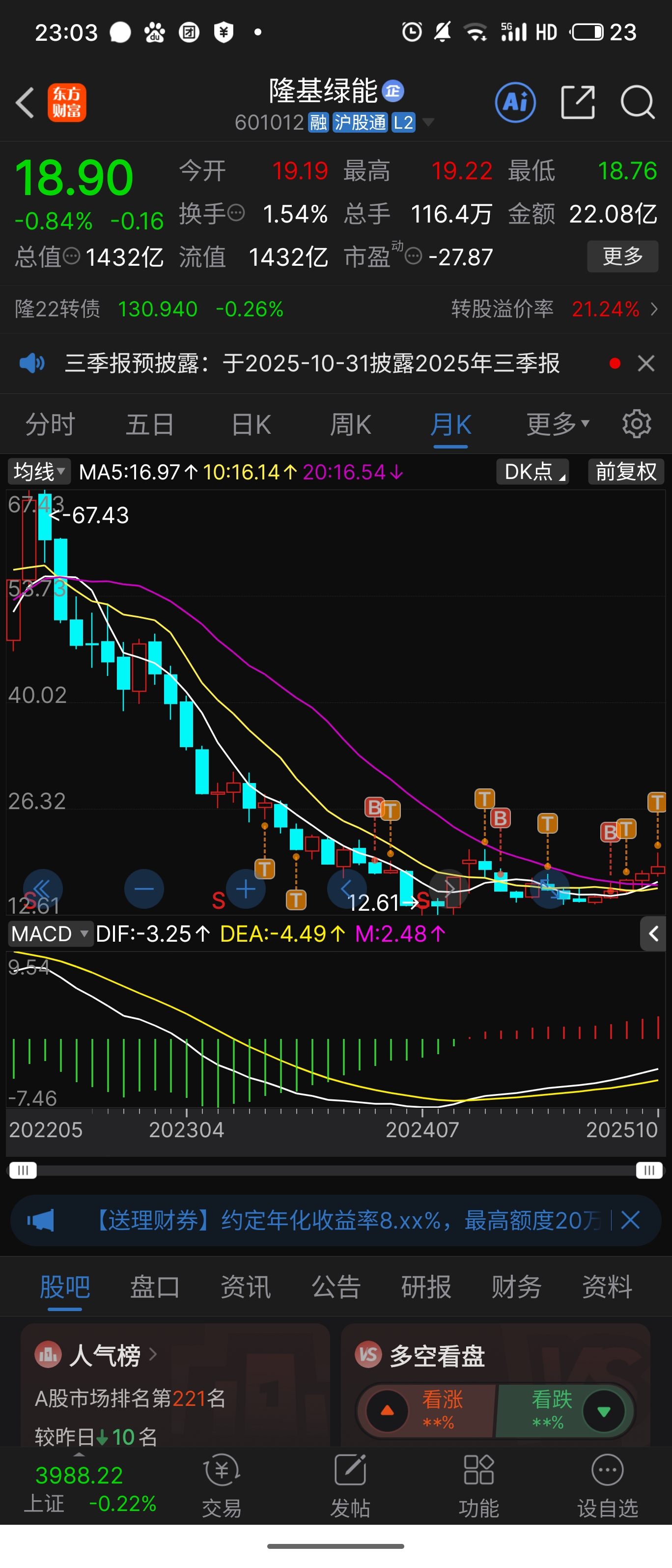This screenshot has height=1568, width=672.
Task: Tap the back arrow icon
Action: pos(25,102)
